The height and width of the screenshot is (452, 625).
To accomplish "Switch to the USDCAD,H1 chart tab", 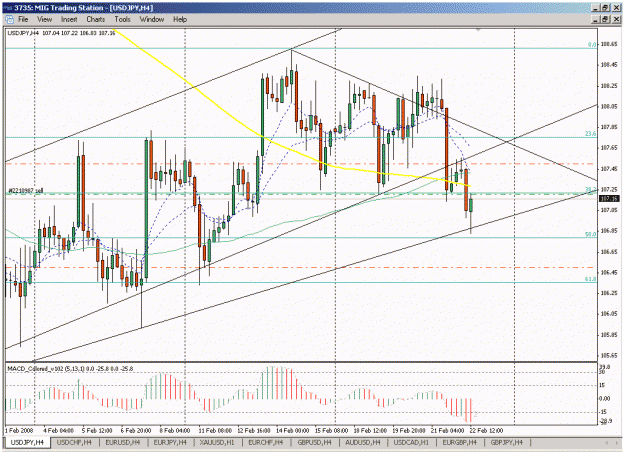I will [x=411, y=442].
